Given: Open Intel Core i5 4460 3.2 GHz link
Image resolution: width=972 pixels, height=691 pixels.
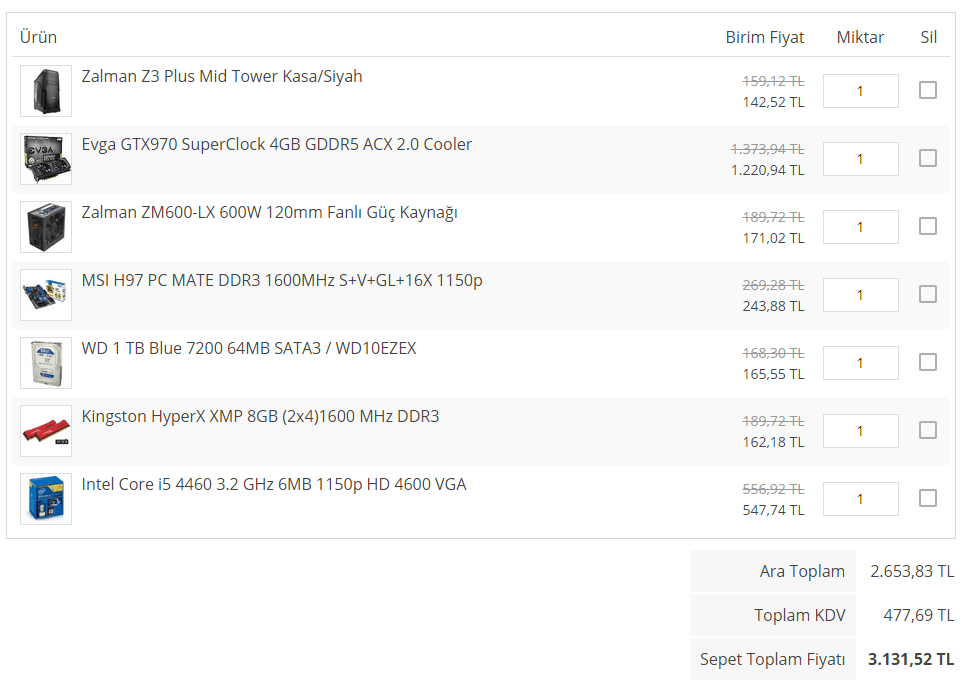Looking at the screenshot, I should tap(274, 485).
